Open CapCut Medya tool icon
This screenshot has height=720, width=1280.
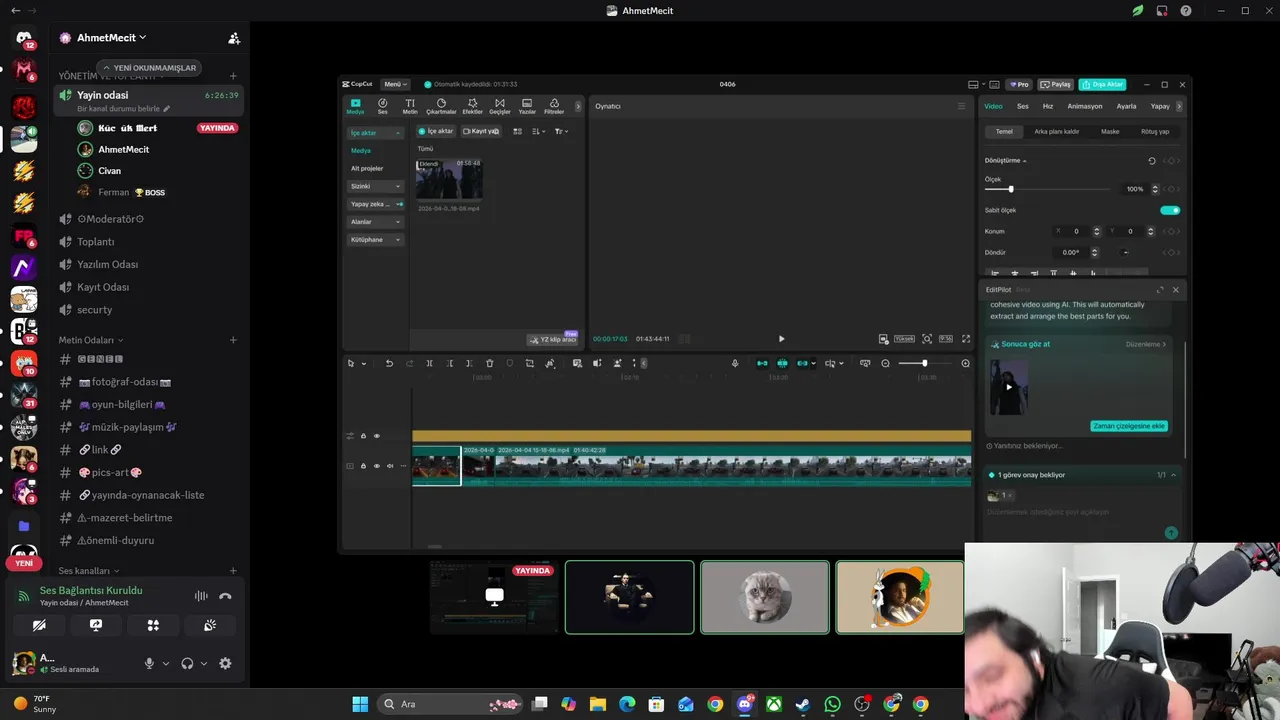coord(355,106)
